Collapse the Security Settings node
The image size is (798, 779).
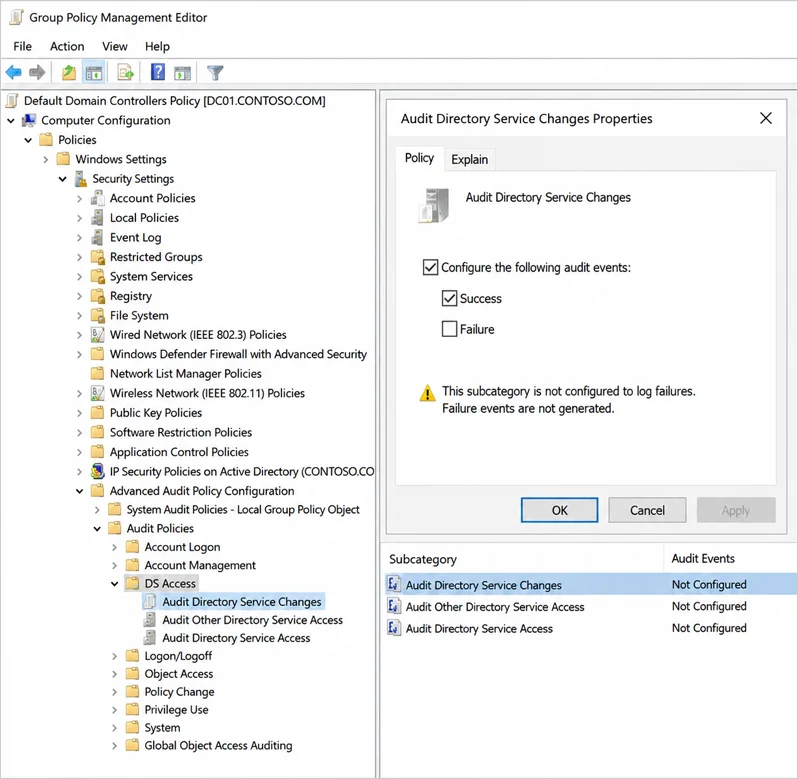[63, 179]
